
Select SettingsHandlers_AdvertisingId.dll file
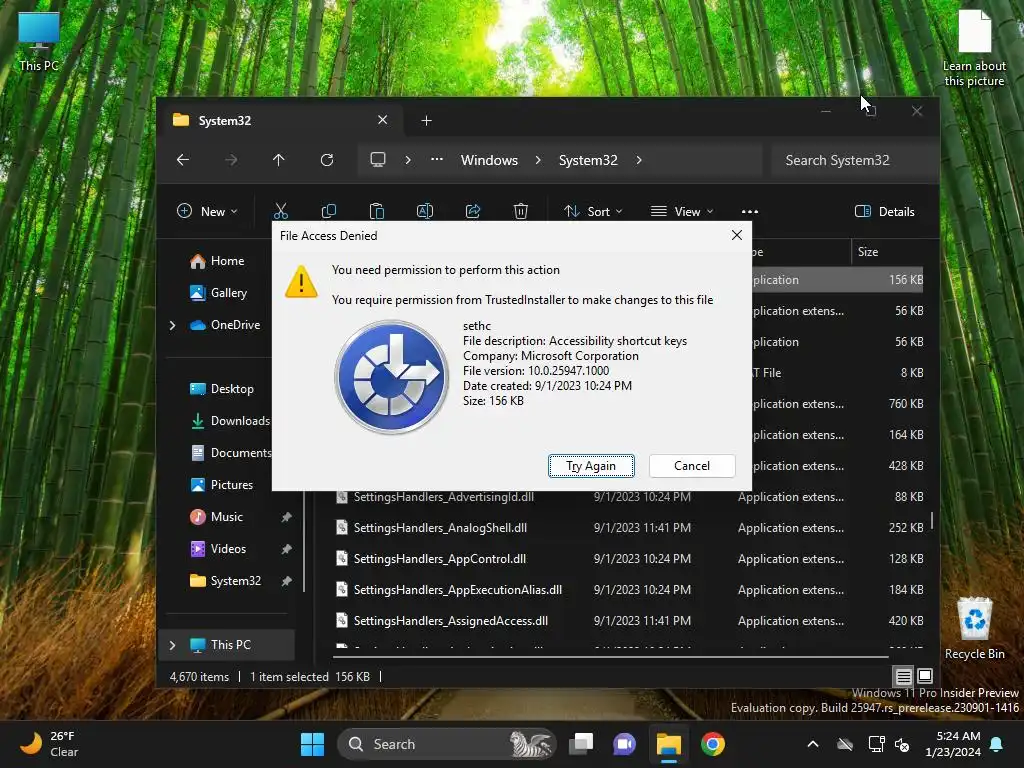(443, 497)
